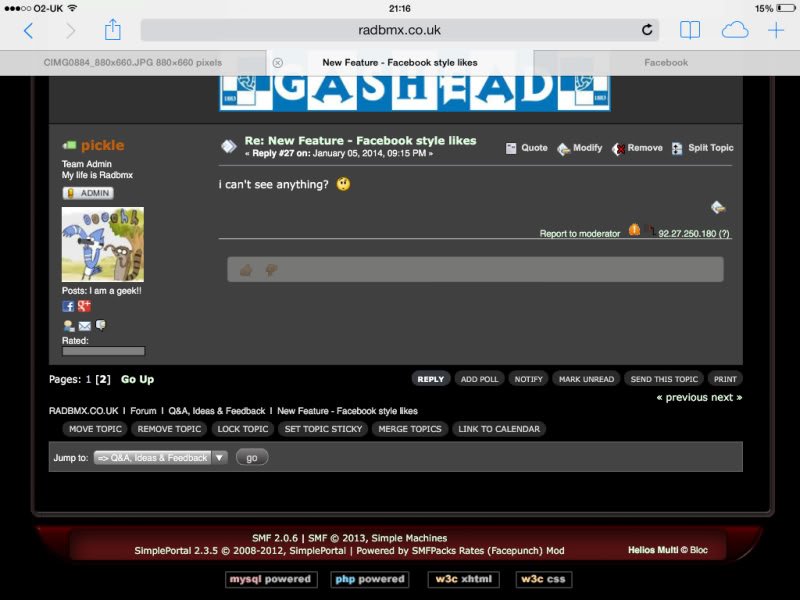Click the quick modify icon below post
800x600 pixels.
[x=718, y=207]
